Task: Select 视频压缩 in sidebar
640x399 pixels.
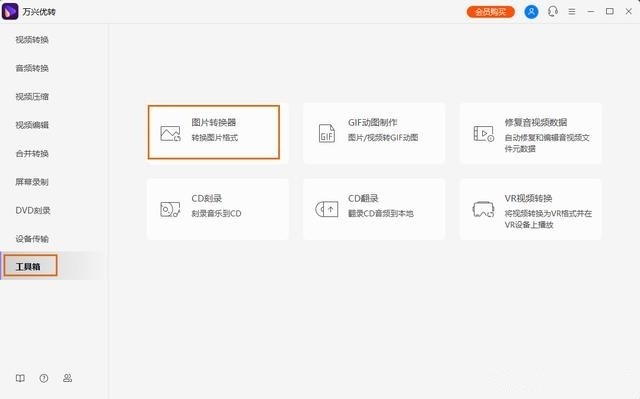Action: coord(32,97)
